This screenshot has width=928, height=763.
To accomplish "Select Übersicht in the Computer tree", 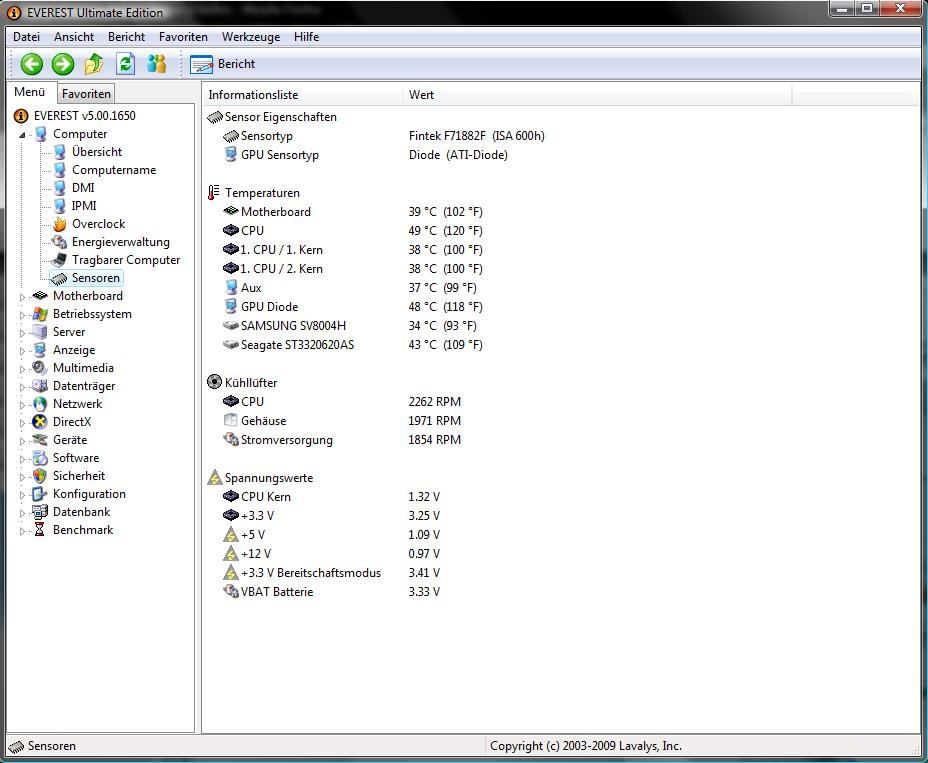I will (x=96, y=152).
